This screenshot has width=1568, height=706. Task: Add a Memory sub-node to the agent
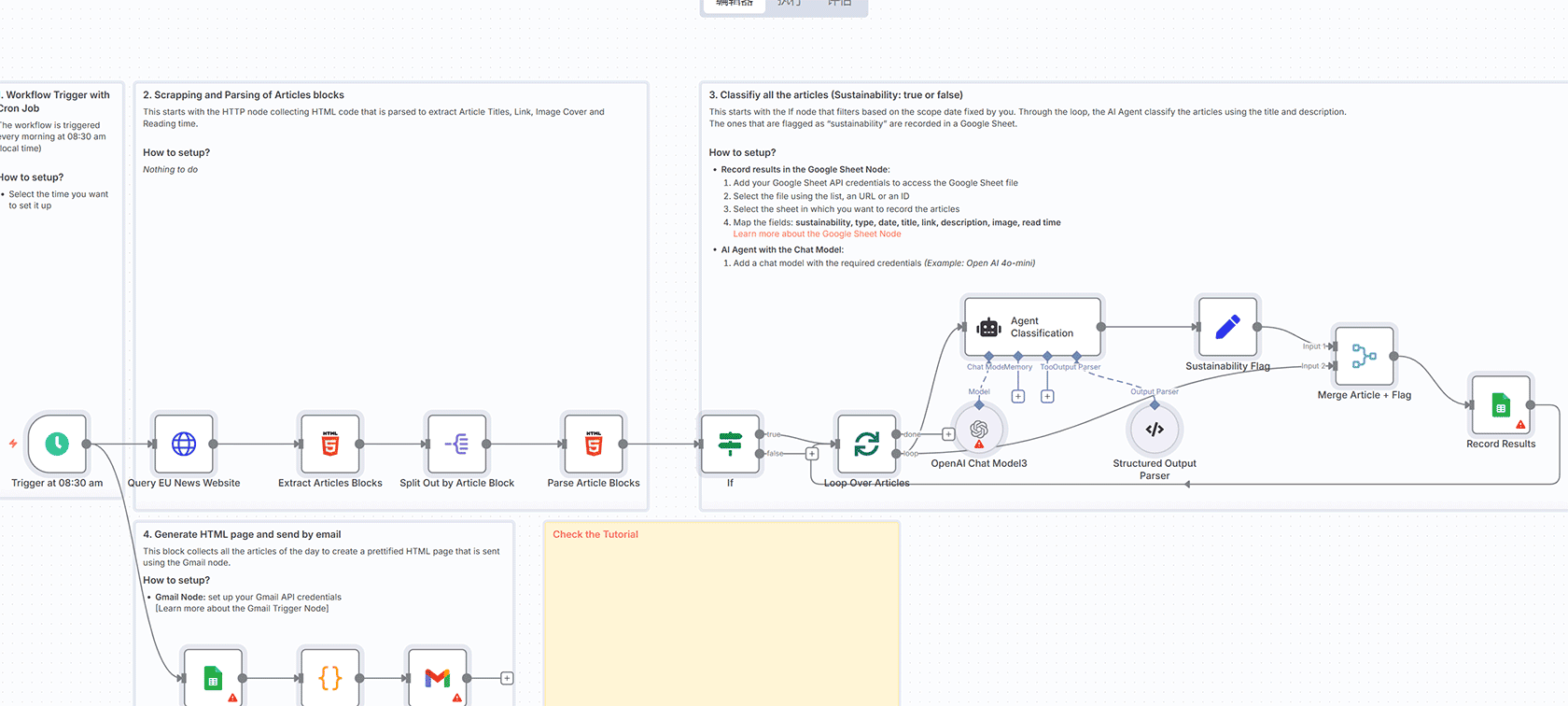pyautogui.click(x=1018, y=397)
